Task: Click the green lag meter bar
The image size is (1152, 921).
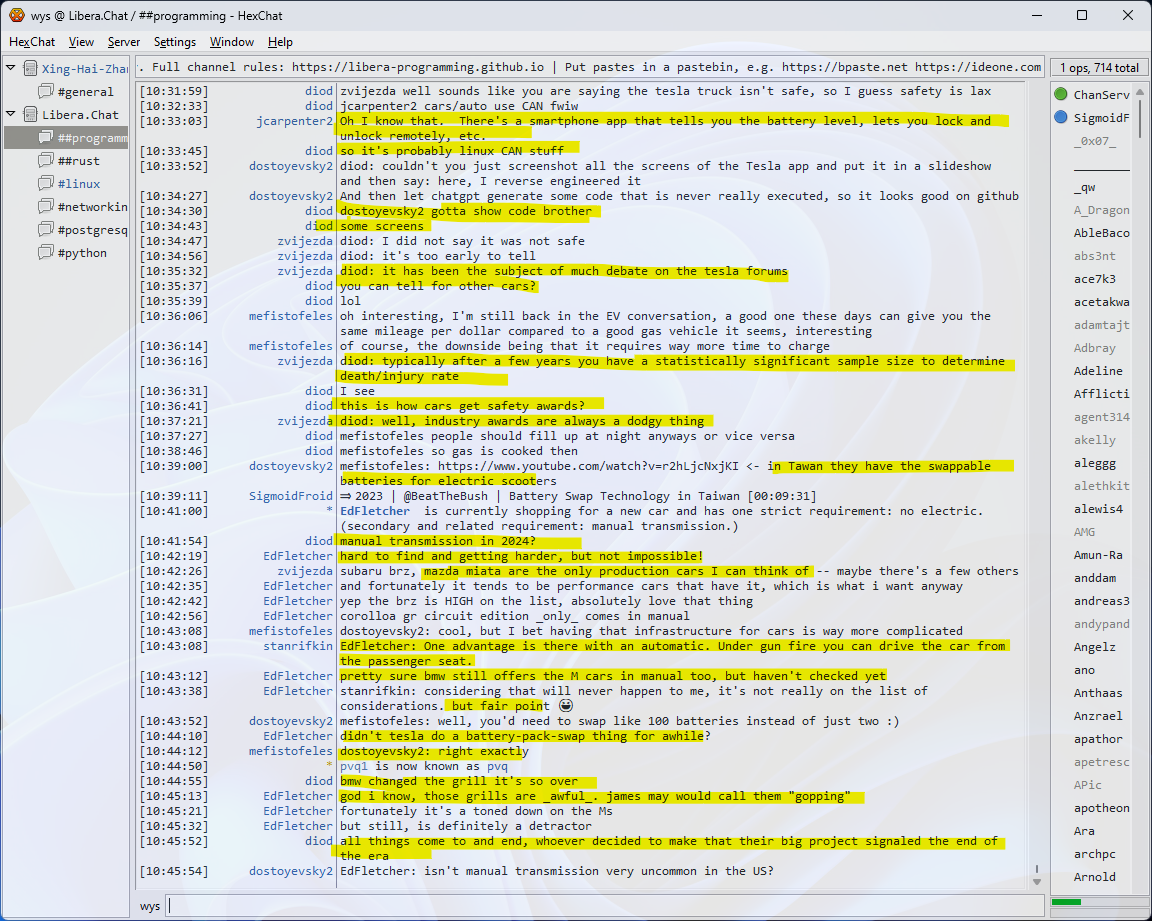Action: click(1067, 902)
